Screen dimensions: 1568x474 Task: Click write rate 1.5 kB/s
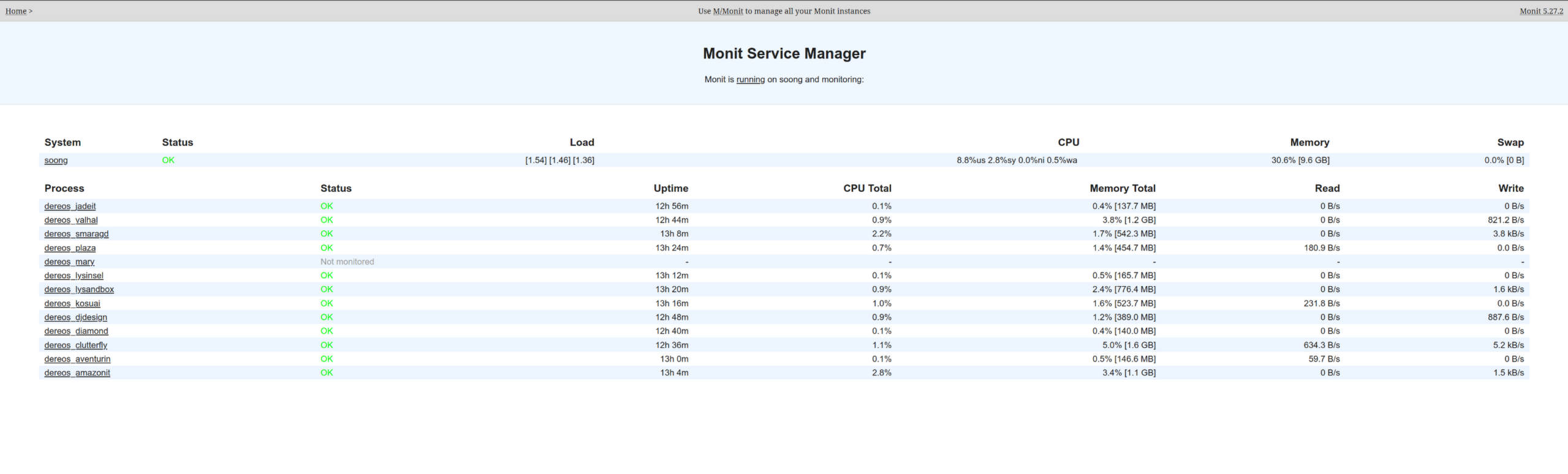[x=1508, y=372]
